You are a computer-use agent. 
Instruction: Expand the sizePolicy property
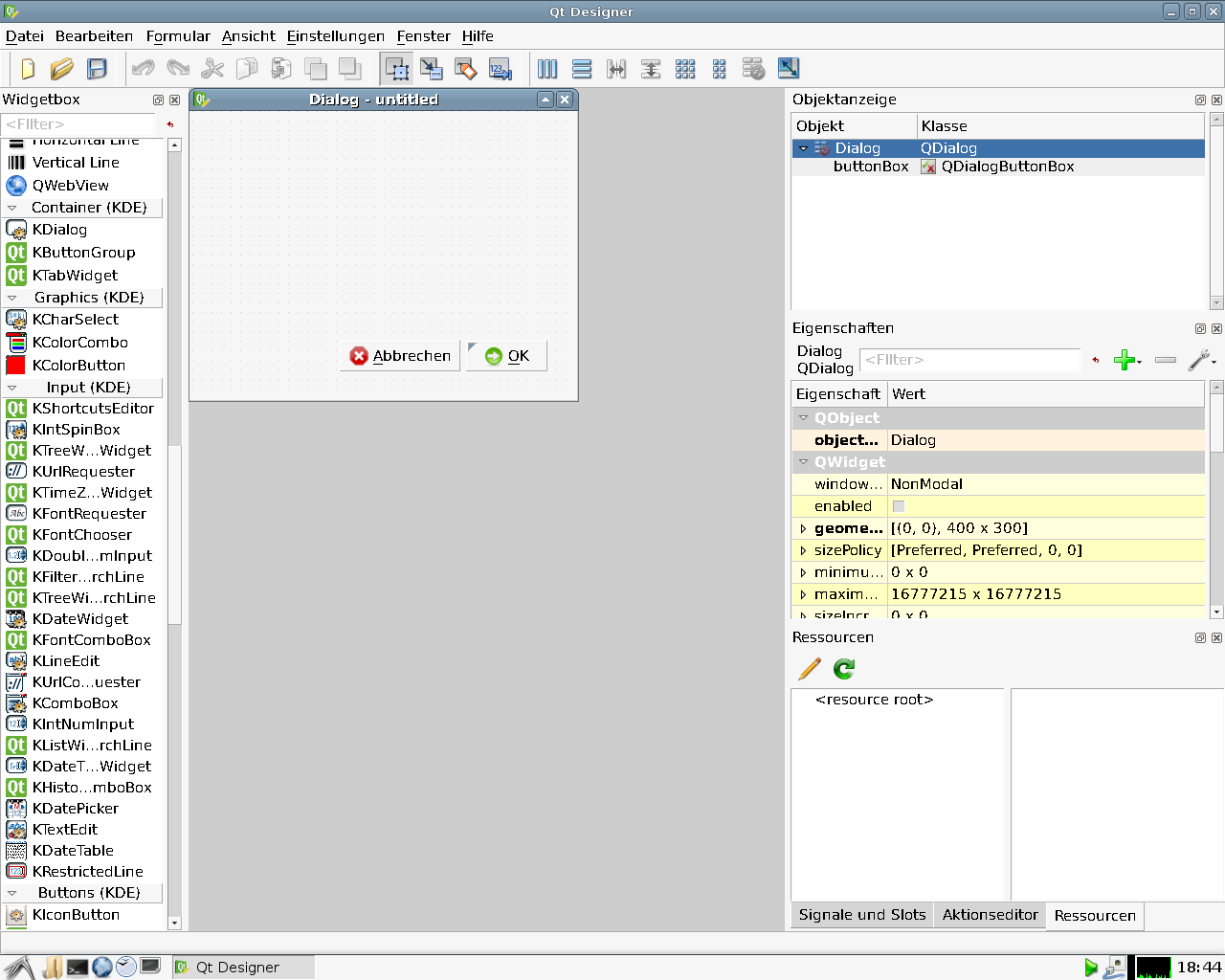pyautogui.click(x=804, y=550)
